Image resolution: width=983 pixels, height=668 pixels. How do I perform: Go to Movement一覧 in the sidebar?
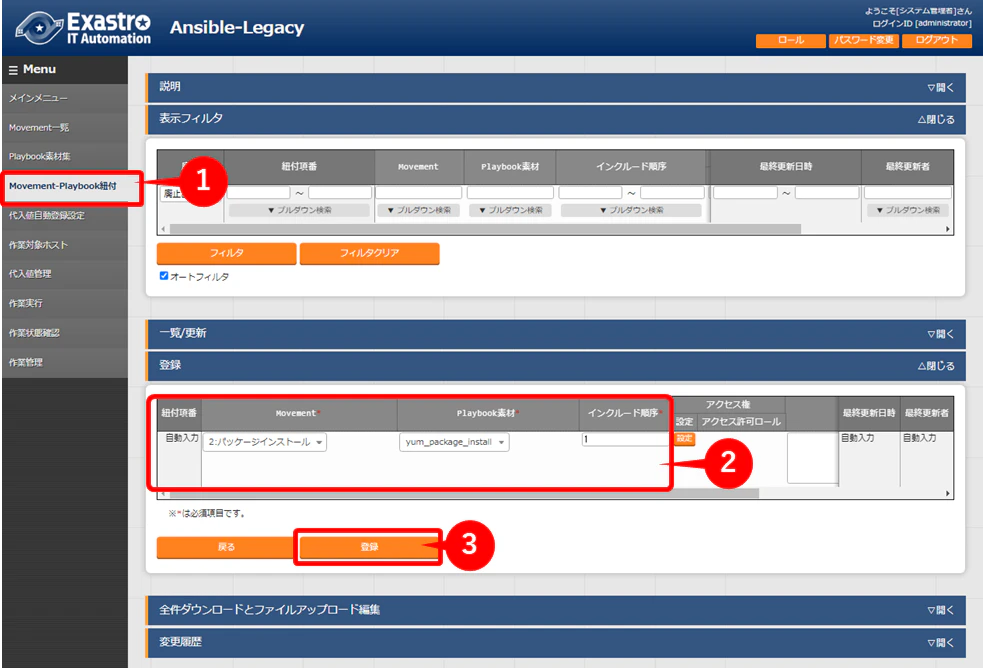pos(65,128)
